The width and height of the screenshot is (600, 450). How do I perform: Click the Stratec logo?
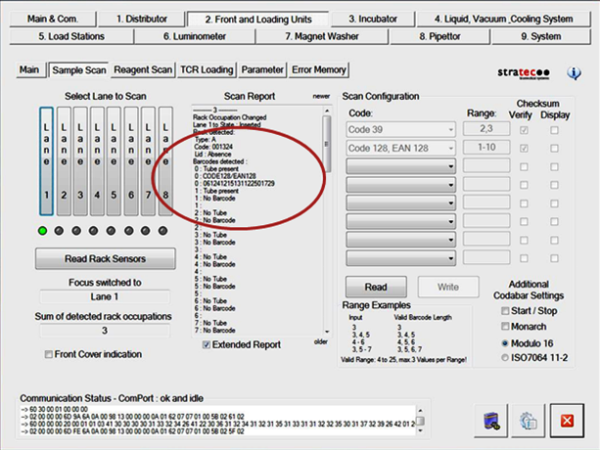click(521, 73)
